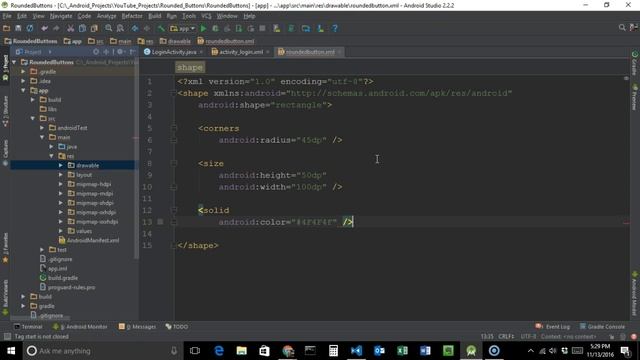
Task: Click the CRLF line separator status item
Action: [x=506, y=336]
